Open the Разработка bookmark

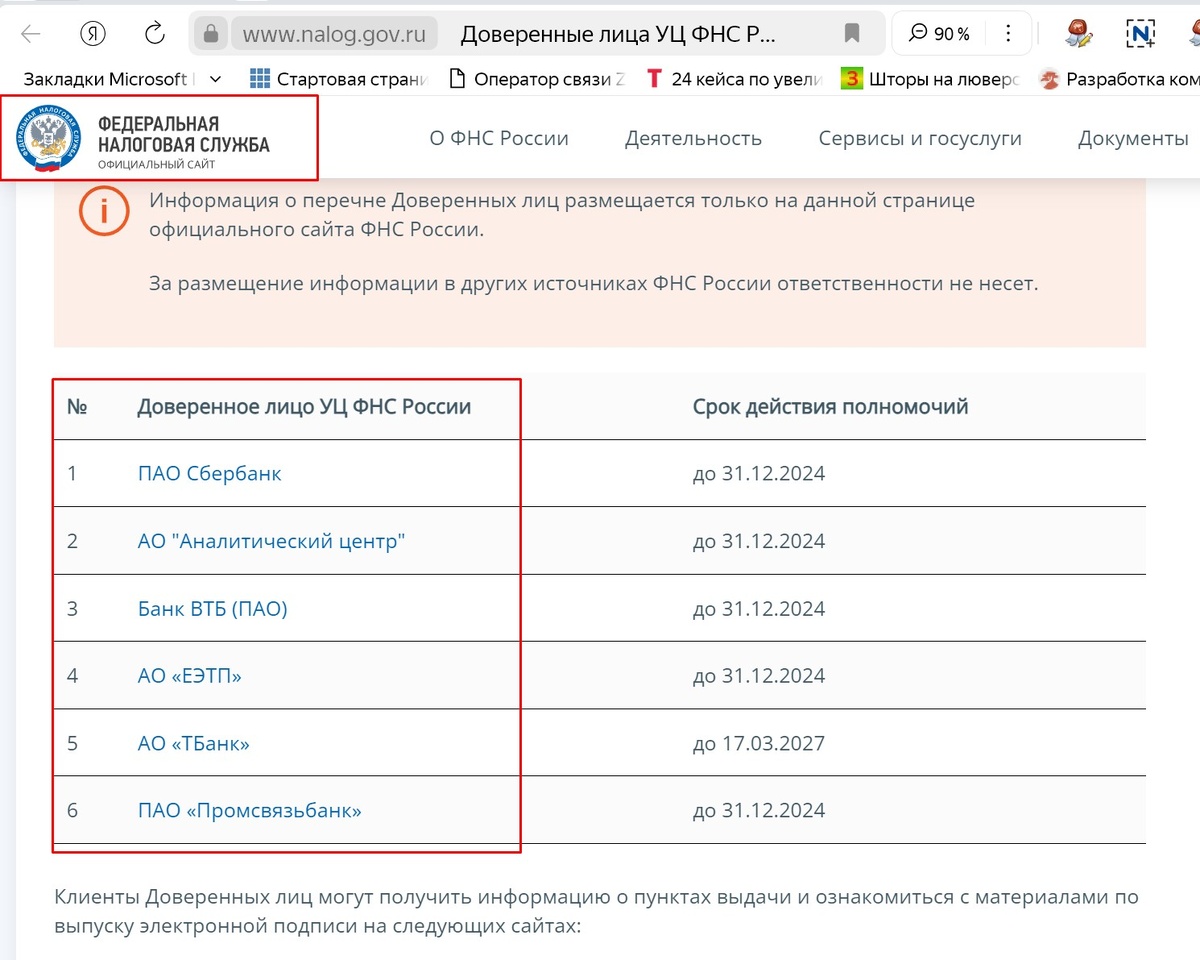tap(1120, 79)
